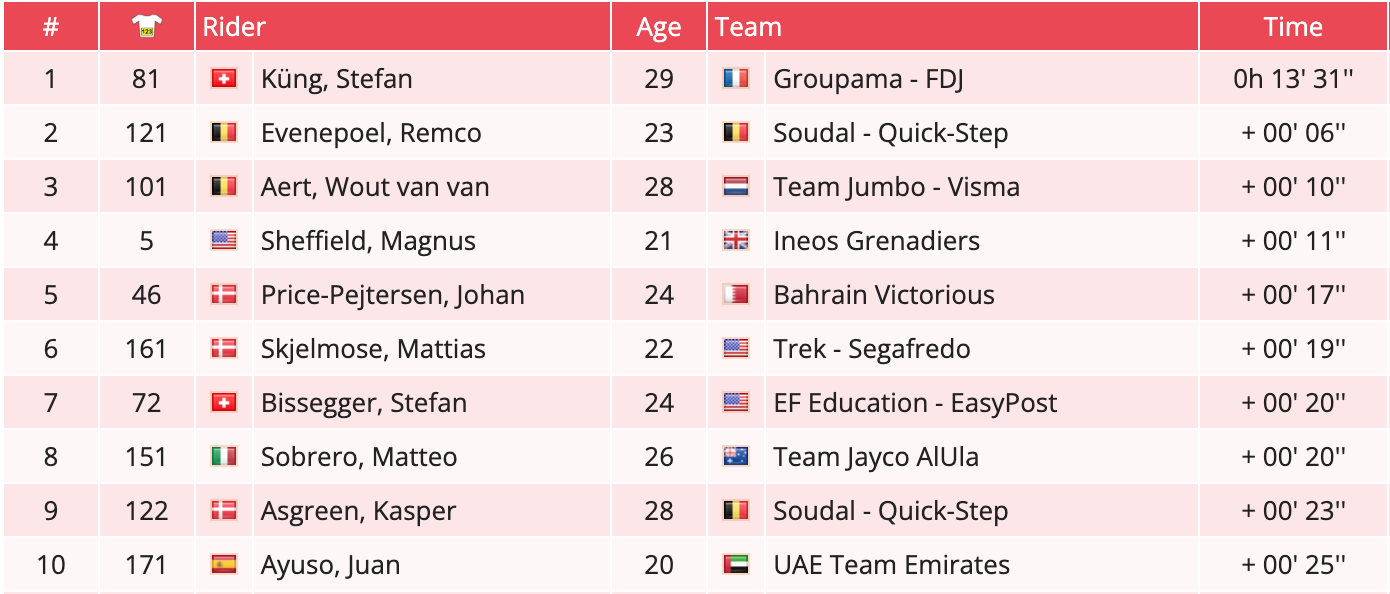Click the Bahrain flag beside Bahrain Victorious
This screenshot has height=594, width=1390.
pyautogui.click(x=736, y=295)
